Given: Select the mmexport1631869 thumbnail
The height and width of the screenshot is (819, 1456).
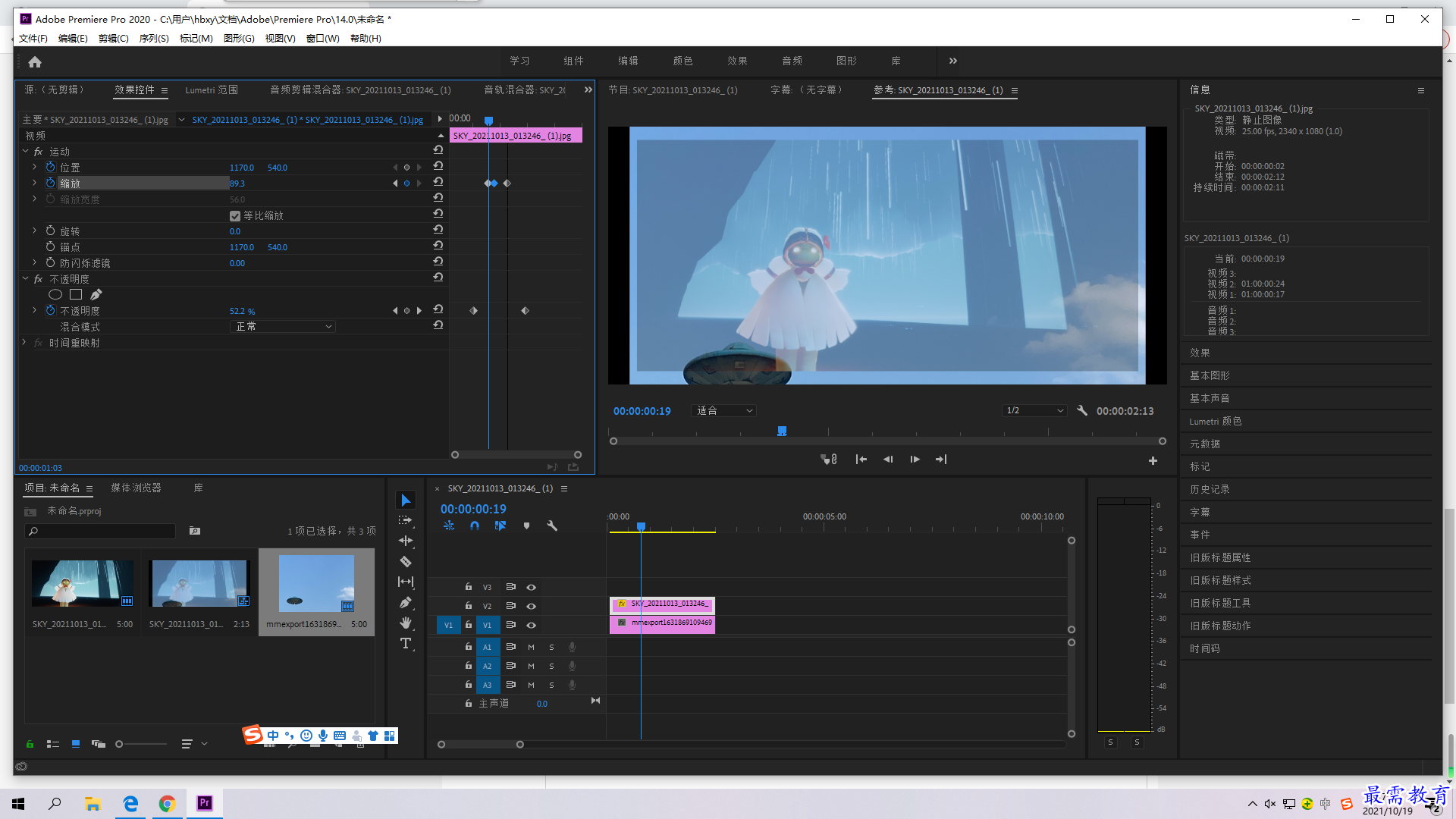Looking at the screenshot, I should click(316, 584).
